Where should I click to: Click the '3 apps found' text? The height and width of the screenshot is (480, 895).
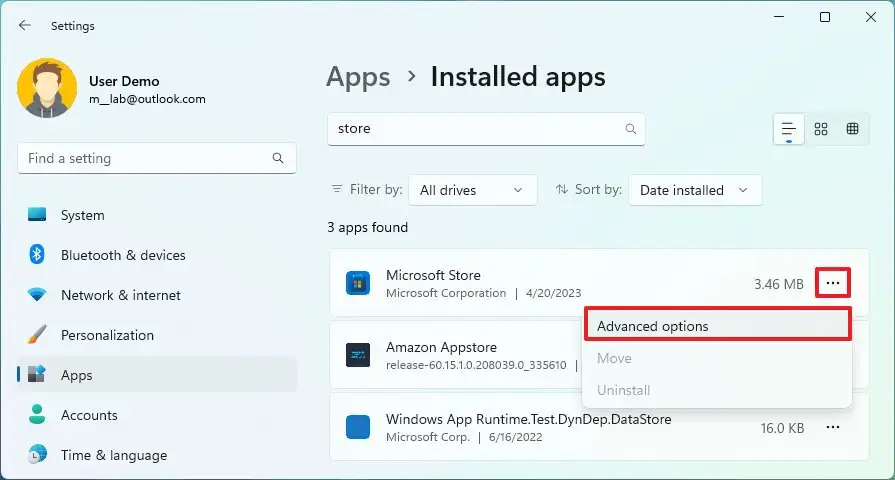[x=368, y=227]
